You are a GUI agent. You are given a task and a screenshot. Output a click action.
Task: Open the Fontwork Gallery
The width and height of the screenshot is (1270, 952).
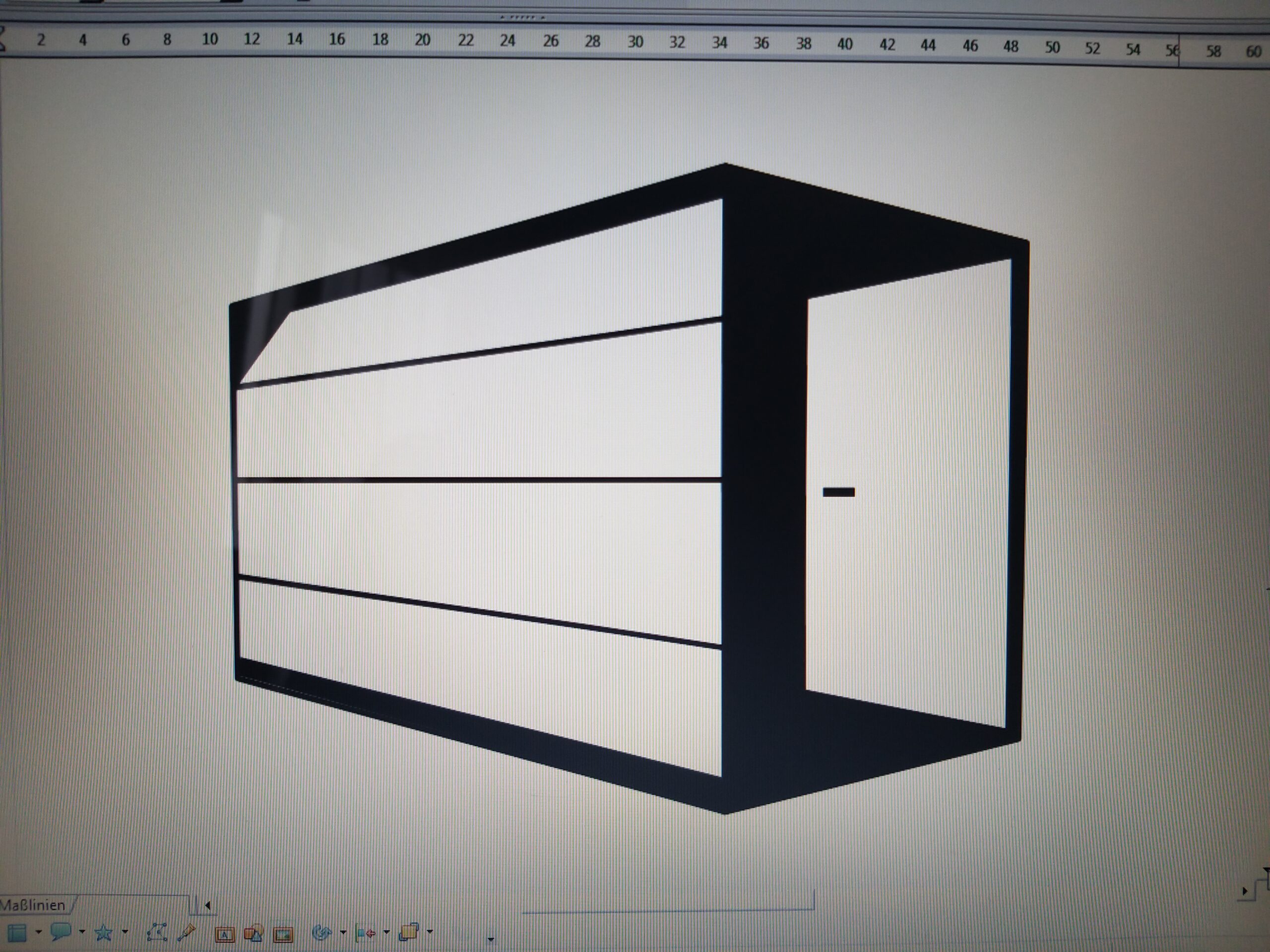[225, 935]
